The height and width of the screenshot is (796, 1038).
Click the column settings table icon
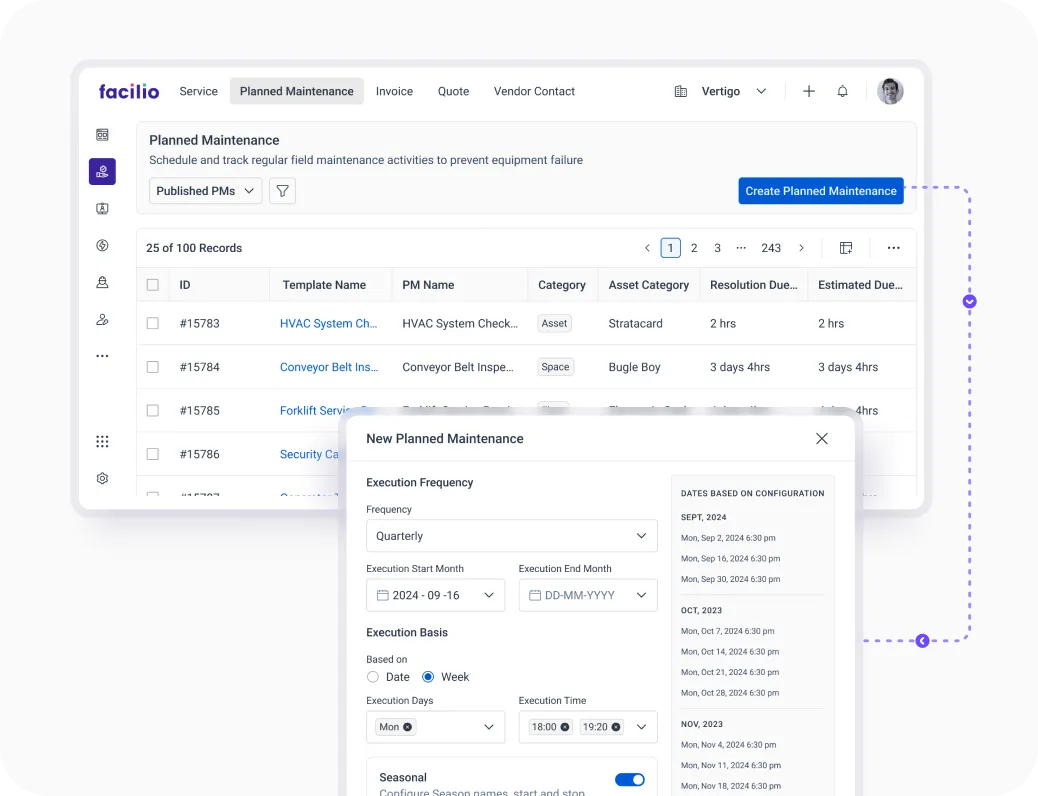pyautogui.click(x=846, y=248)
